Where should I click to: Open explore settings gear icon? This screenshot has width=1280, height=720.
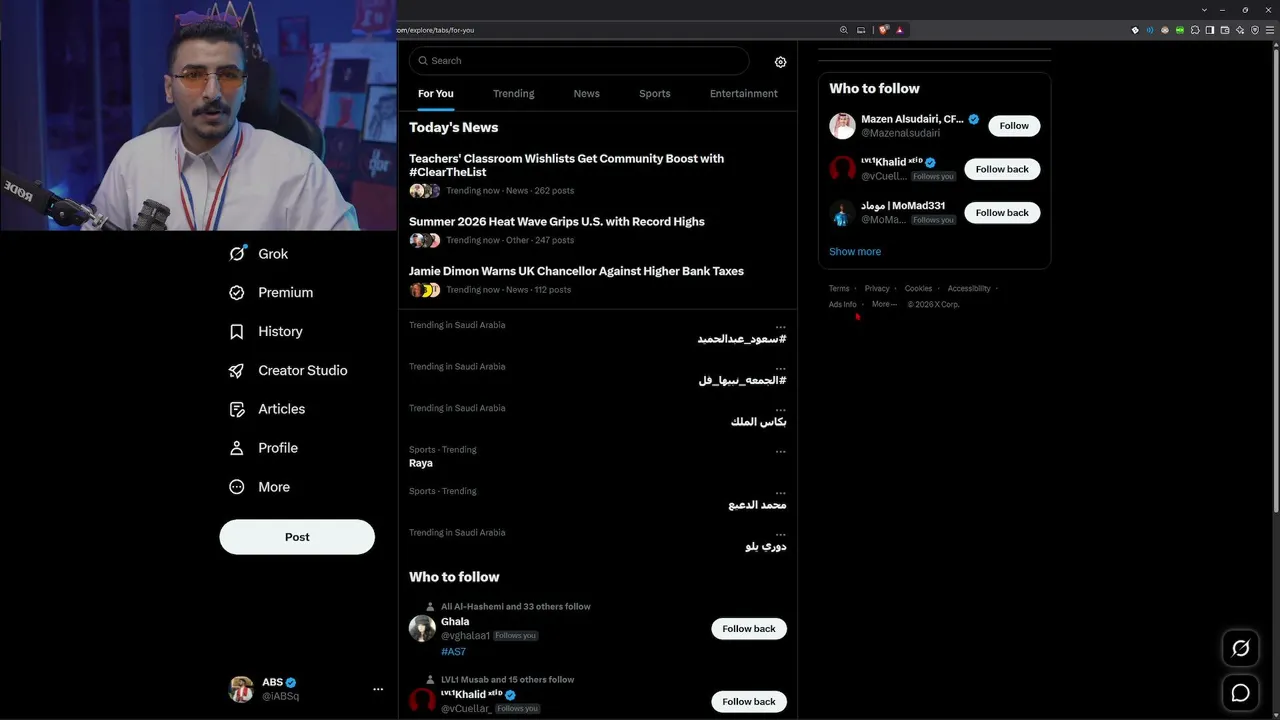[x=781, y=62]
